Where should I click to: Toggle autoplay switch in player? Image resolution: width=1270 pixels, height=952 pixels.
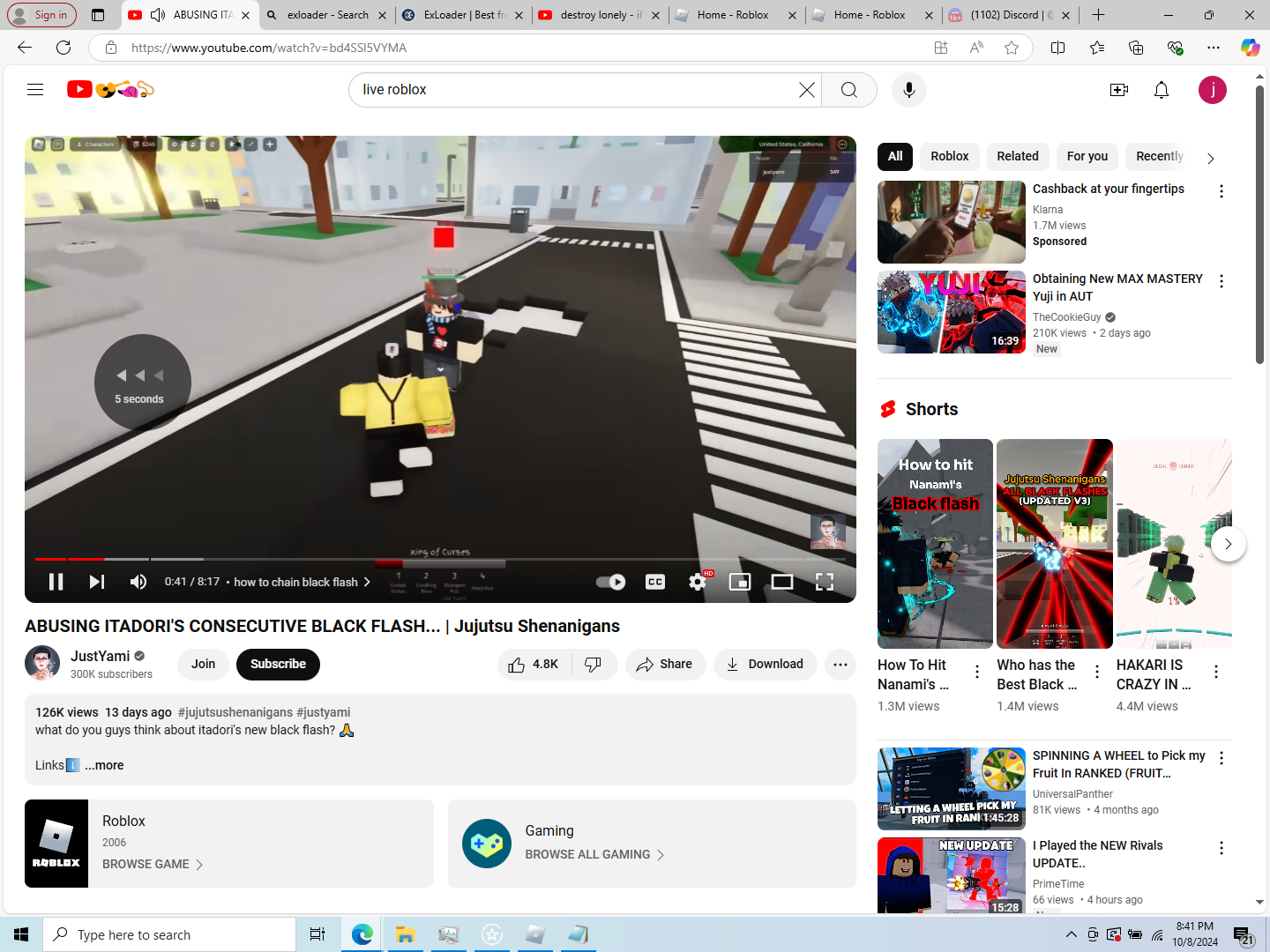(610, 582)
